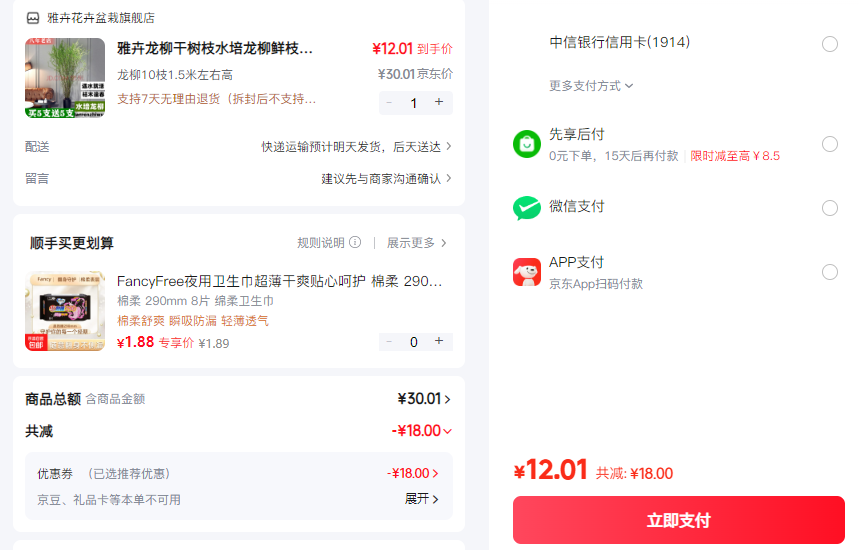This screenshot has width=859, height=550.
Task: Click 展开 to expand 京豆 options
Action: (421, 499)
